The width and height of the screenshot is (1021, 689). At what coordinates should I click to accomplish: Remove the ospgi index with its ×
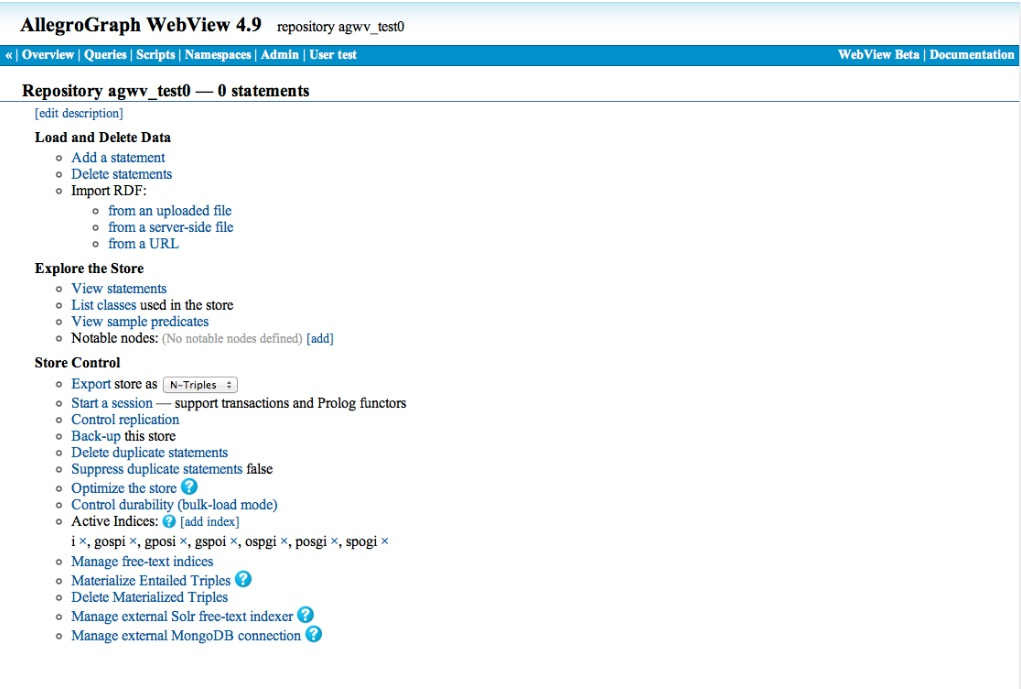283,541
